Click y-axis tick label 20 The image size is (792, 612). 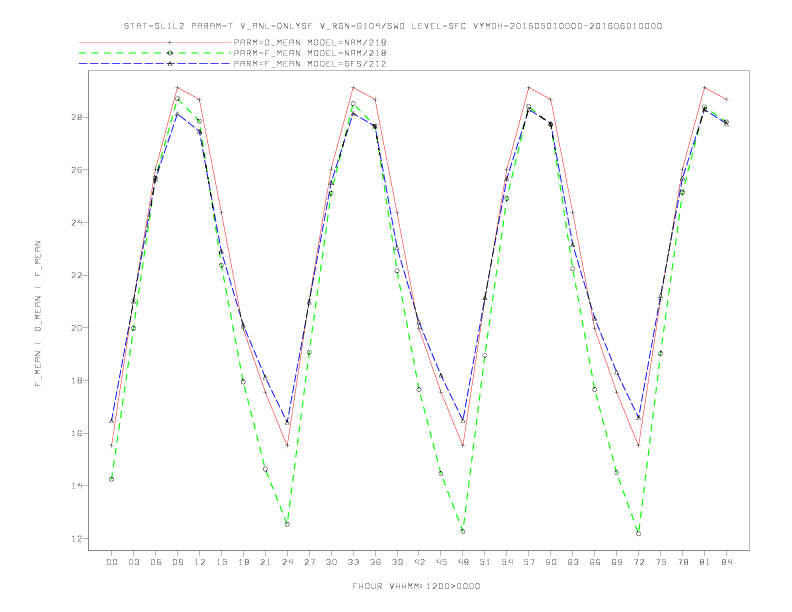(76, 328)
